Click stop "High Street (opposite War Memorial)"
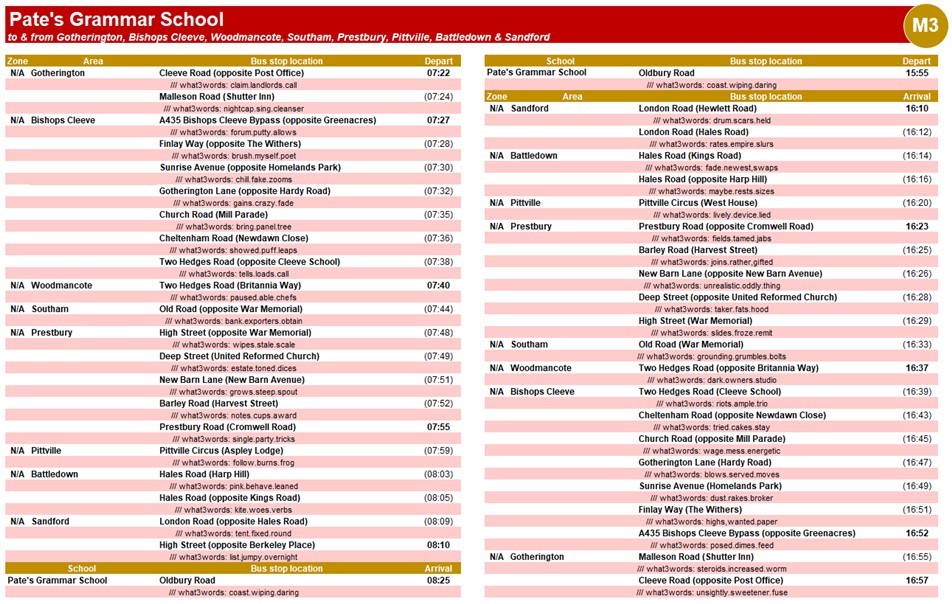This screenshot has width=952, height=604. pos(236,333)
